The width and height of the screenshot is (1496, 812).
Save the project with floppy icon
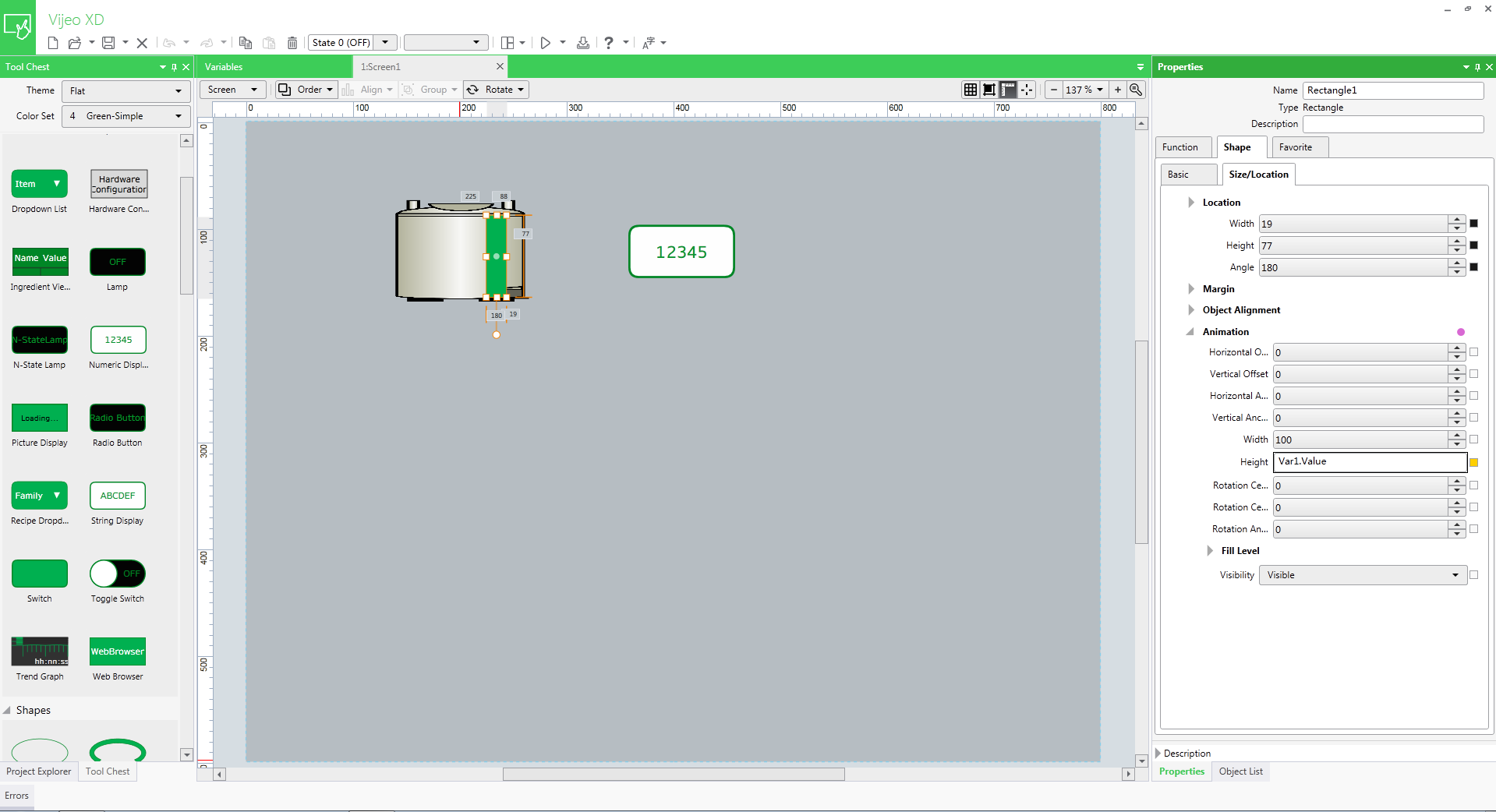pos(108,43)
